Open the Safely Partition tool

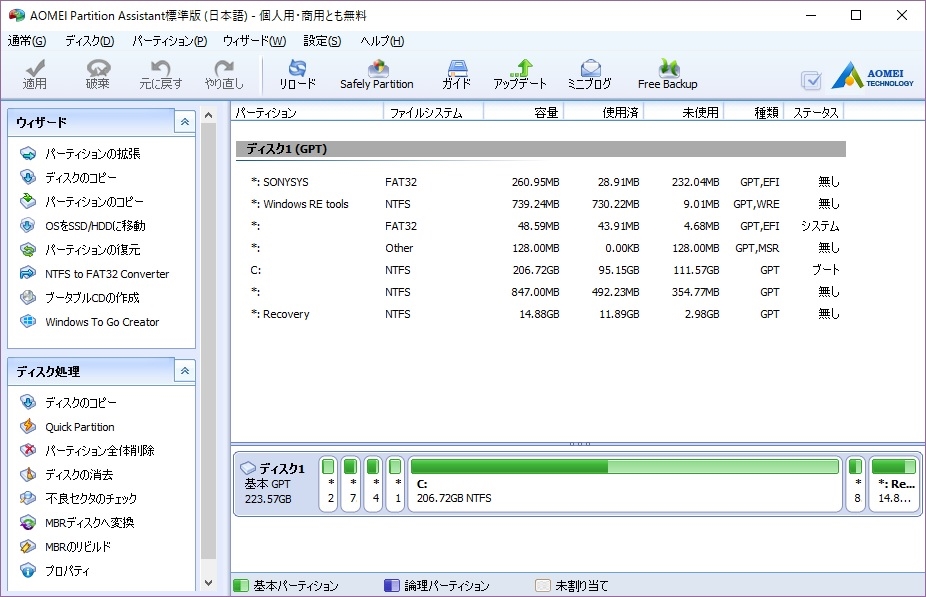(377, 74)
